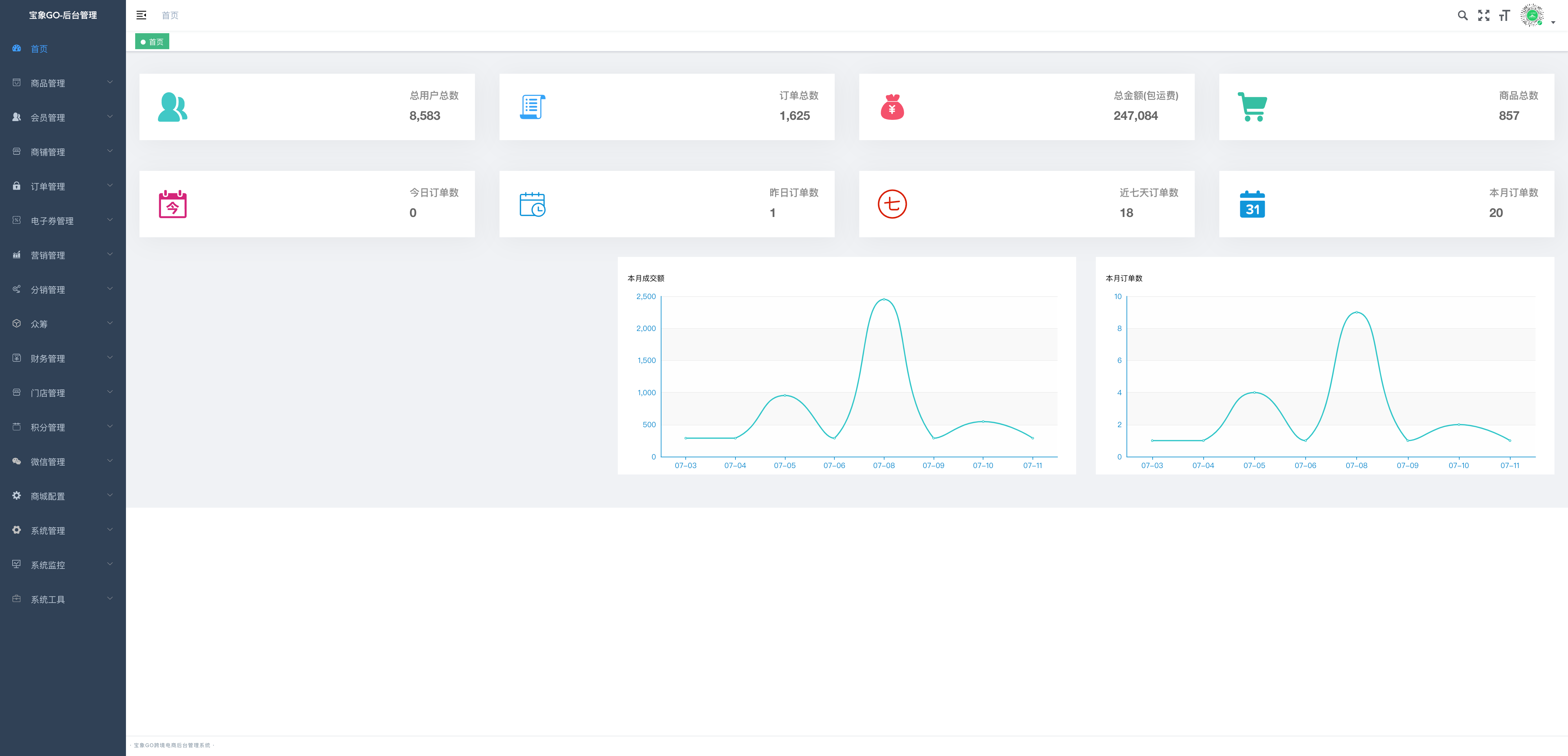1568x756 pixels.
Task: Select the green 首页 tab tag
Action: point(152,42)
